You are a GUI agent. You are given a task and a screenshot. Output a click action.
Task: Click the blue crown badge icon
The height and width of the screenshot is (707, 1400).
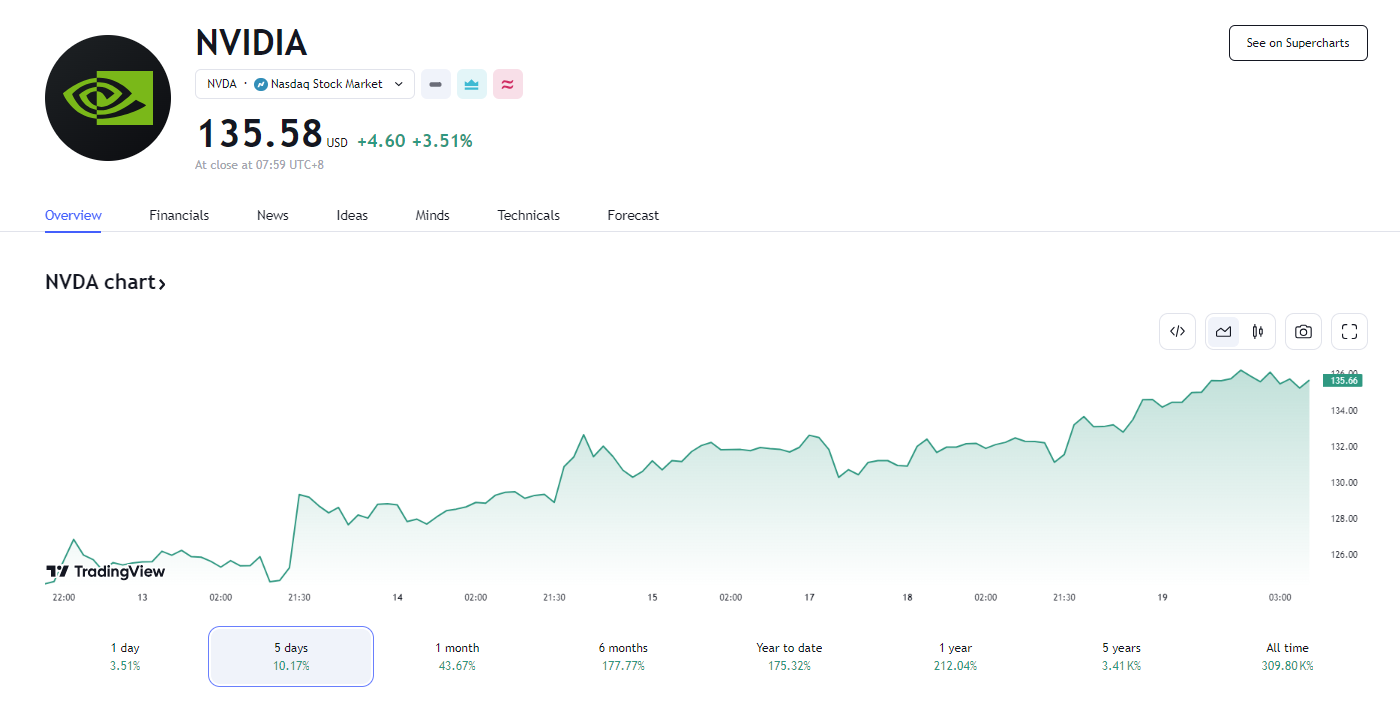[x=472, y=84]
